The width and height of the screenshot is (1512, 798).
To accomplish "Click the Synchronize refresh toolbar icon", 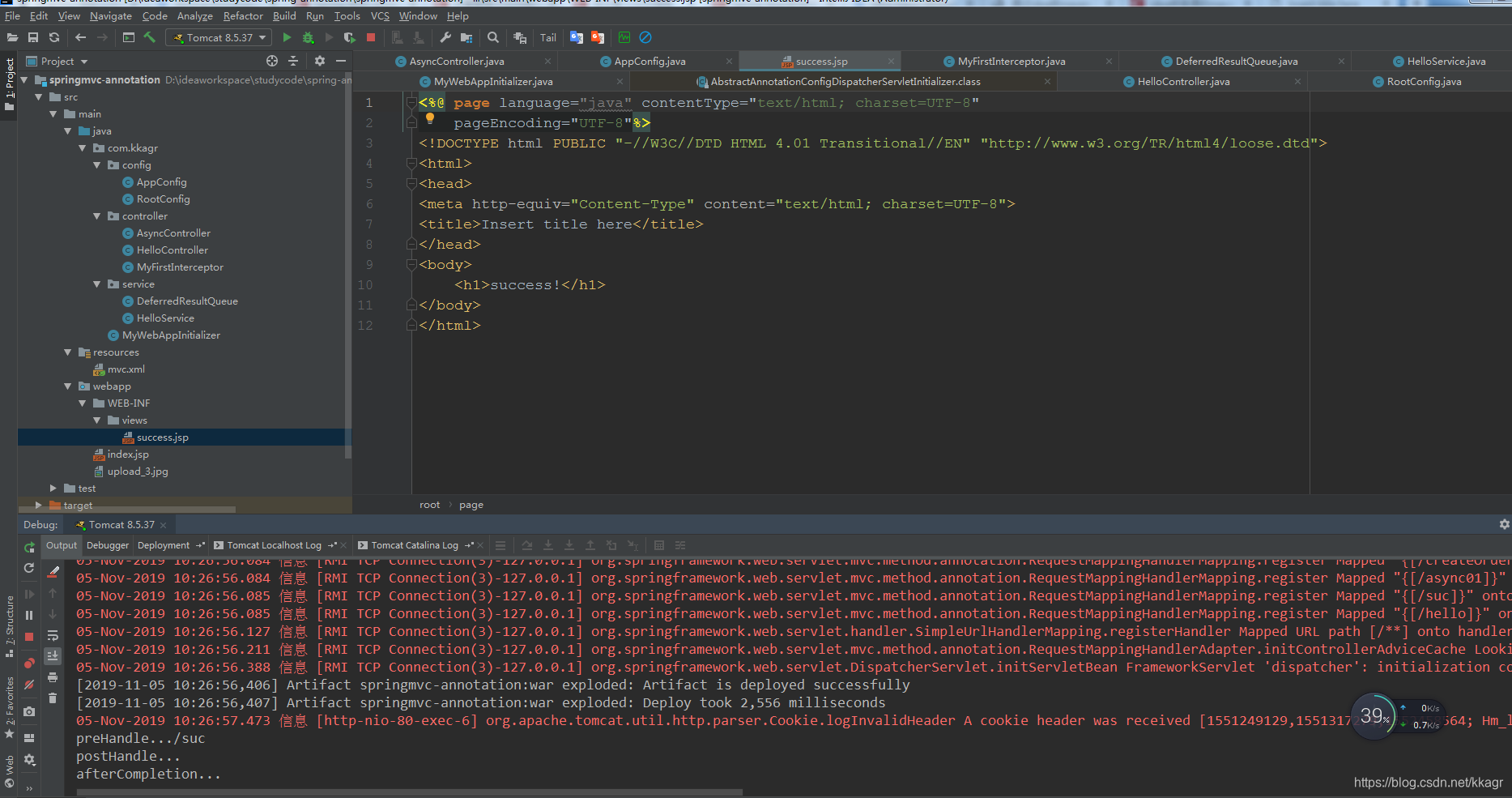I will 54,37.
